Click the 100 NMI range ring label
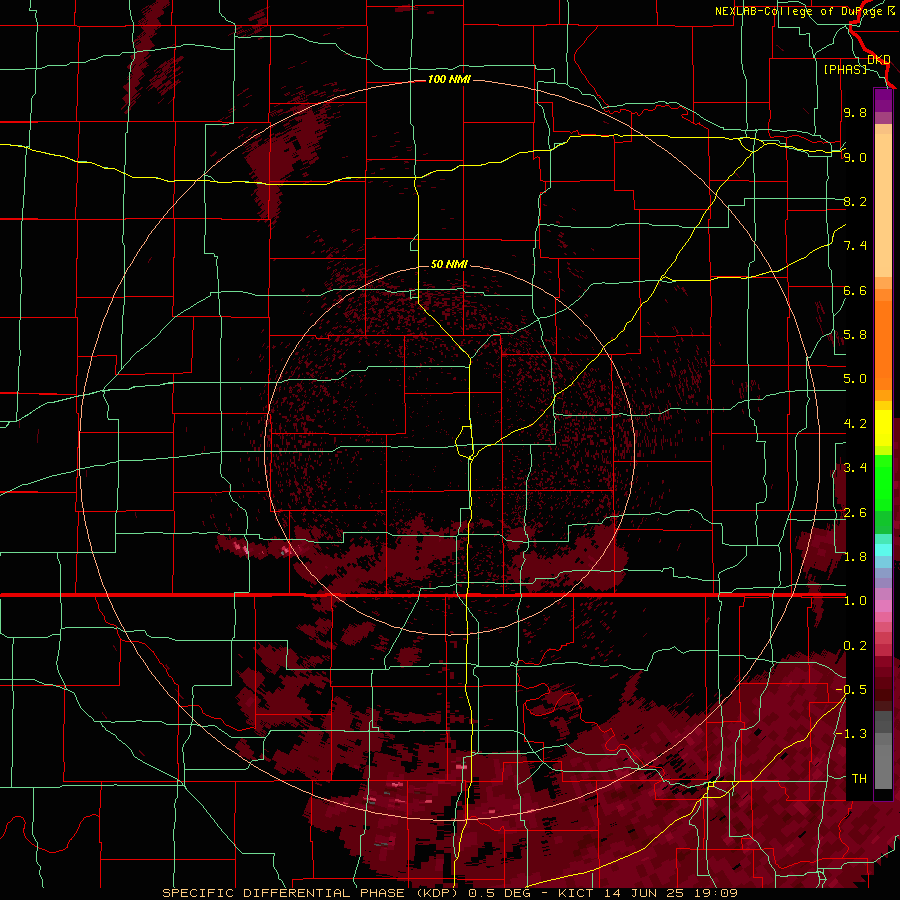This screenshot has width=900, height=900. click(449, 79)
